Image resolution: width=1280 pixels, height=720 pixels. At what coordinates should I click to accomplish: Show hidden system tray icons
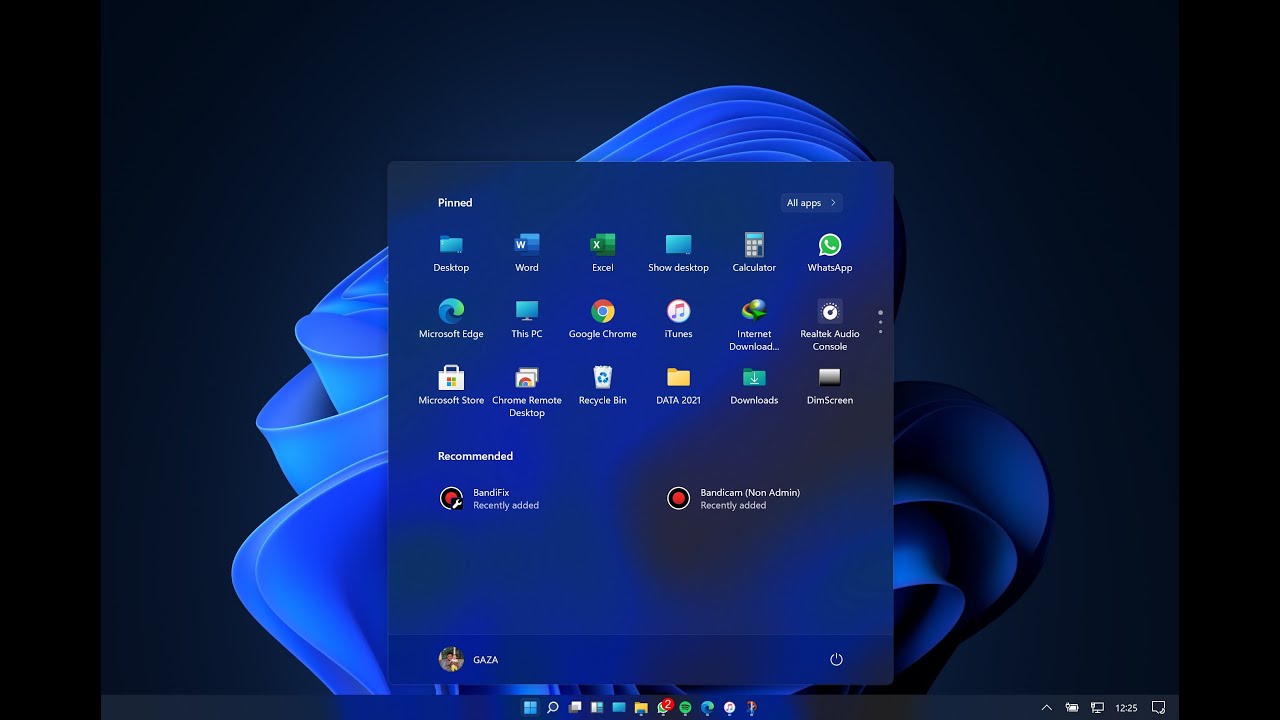tap(1046, 707)
